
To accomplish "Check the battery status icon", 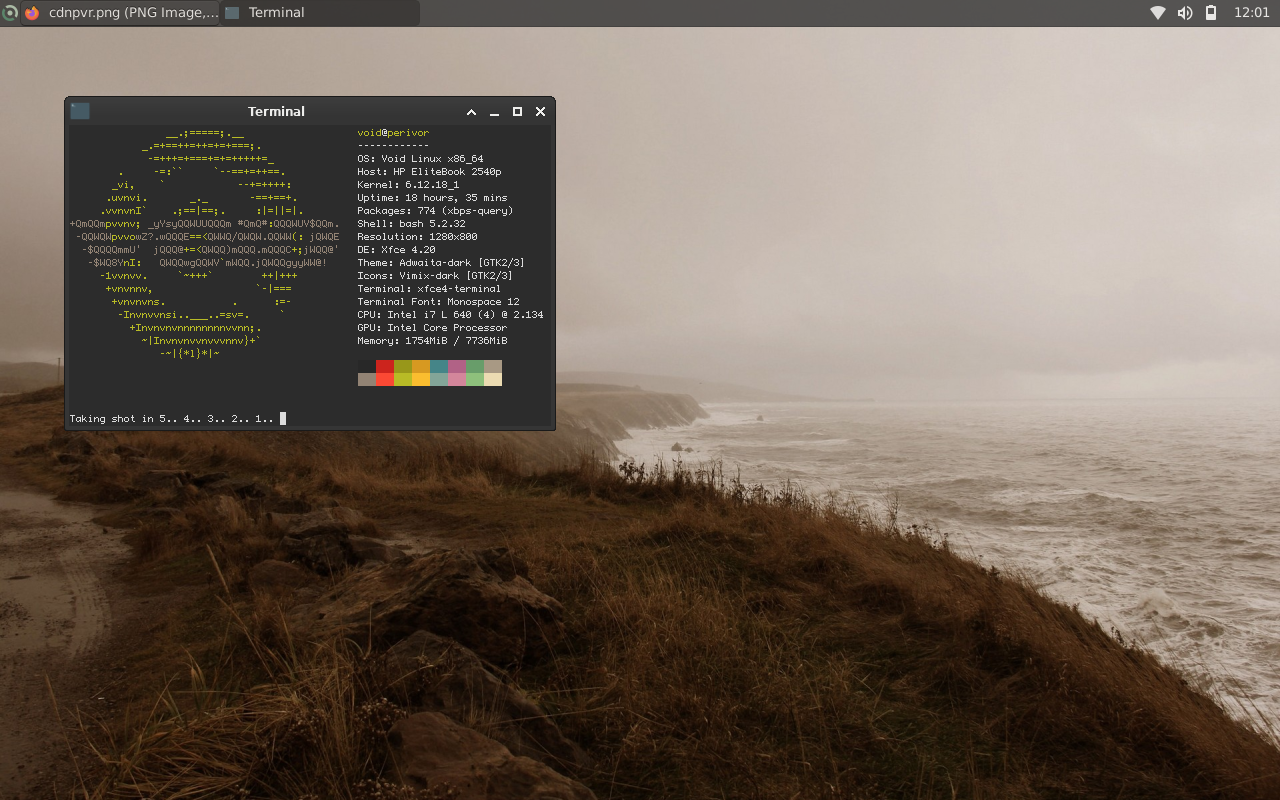I will point(1211,13).
